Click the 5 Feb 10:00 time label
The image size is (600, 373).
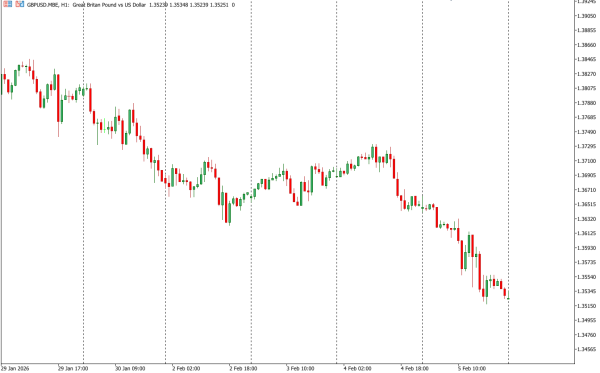[472, 369]
